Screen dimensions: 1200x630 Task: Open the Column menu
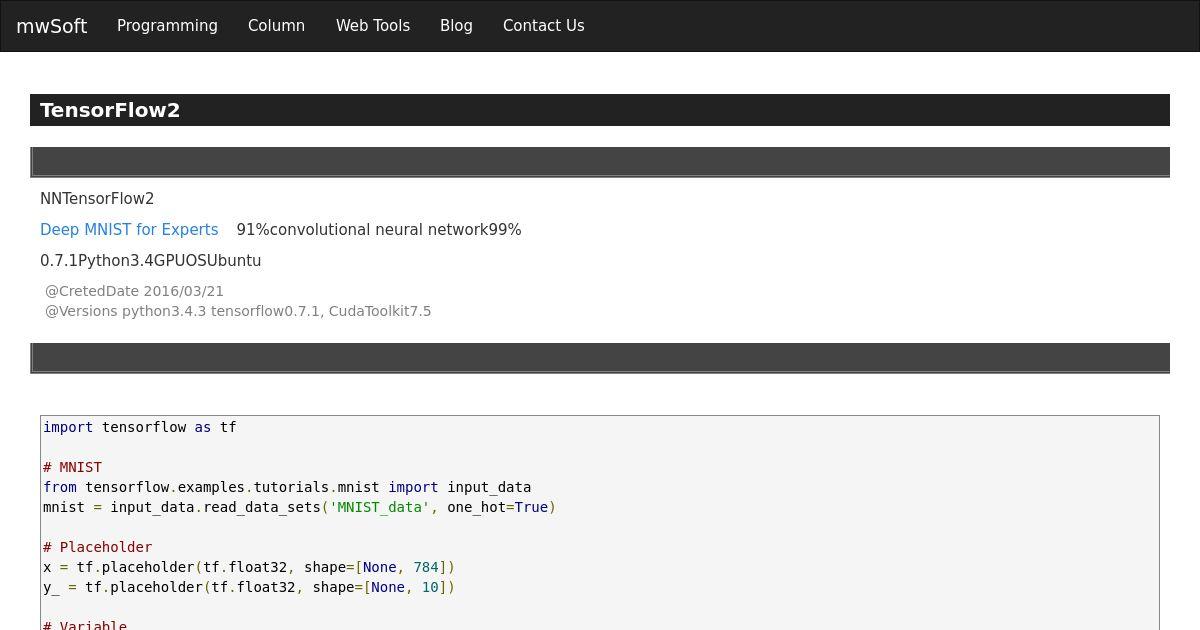(x=276, y=26)
